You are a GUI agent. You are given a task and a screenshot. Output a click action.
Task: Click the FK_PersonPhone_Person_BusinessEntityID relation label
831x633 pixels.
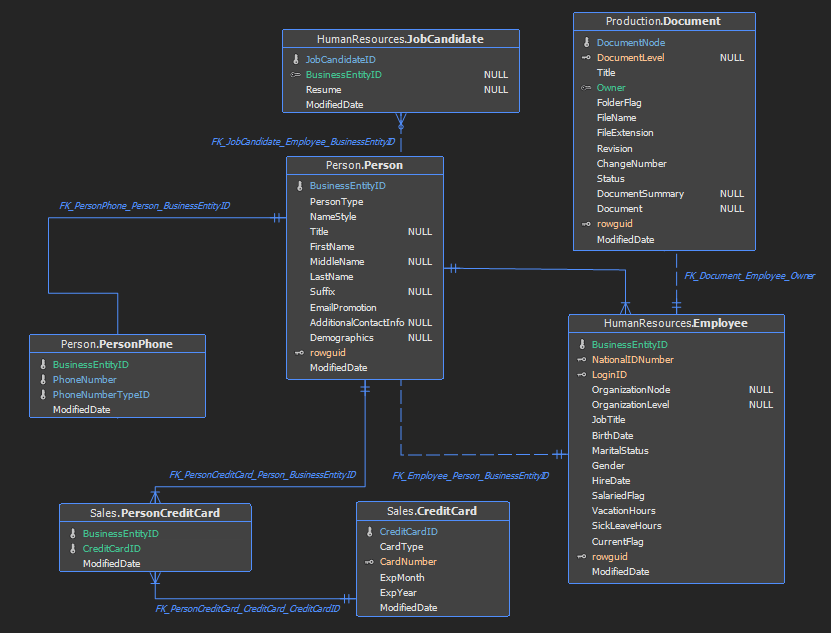[145, 206]
